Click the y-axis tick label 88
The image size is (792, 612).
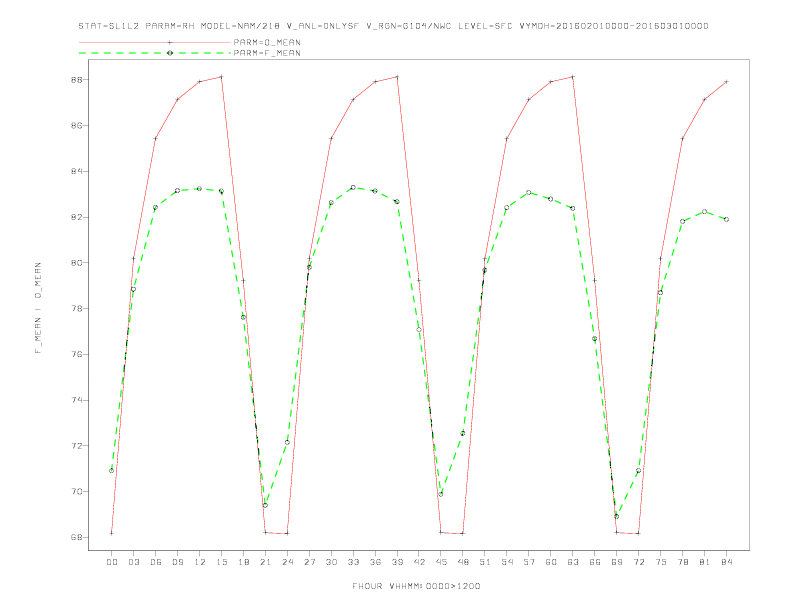click(x=77, y=80)
